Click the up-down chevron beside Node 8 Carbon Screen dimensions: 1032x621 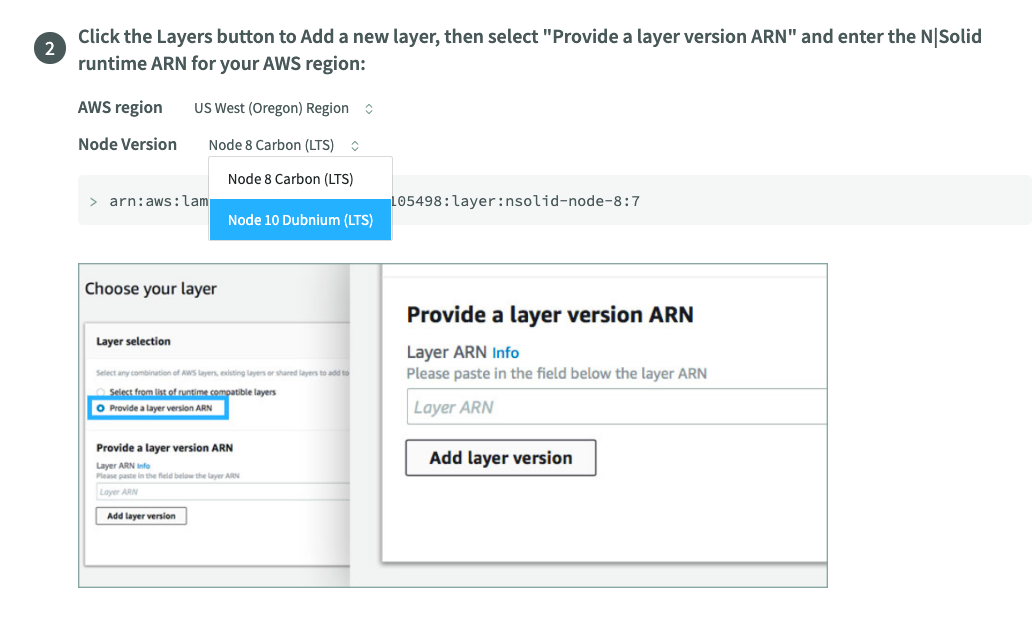[x=355, y=146]
